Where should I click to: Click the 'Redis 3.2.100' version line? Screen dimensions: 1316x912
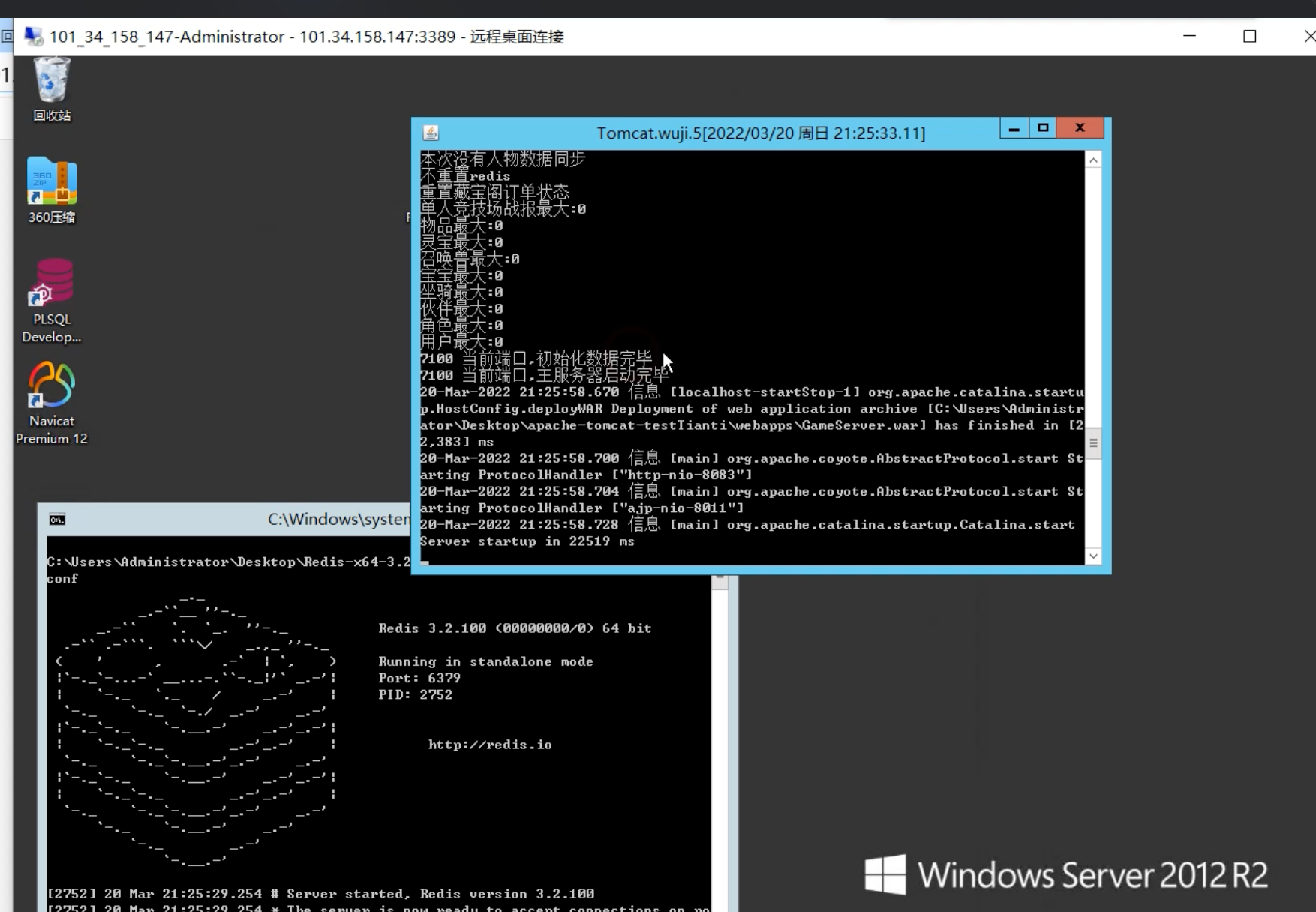point(515,628)
